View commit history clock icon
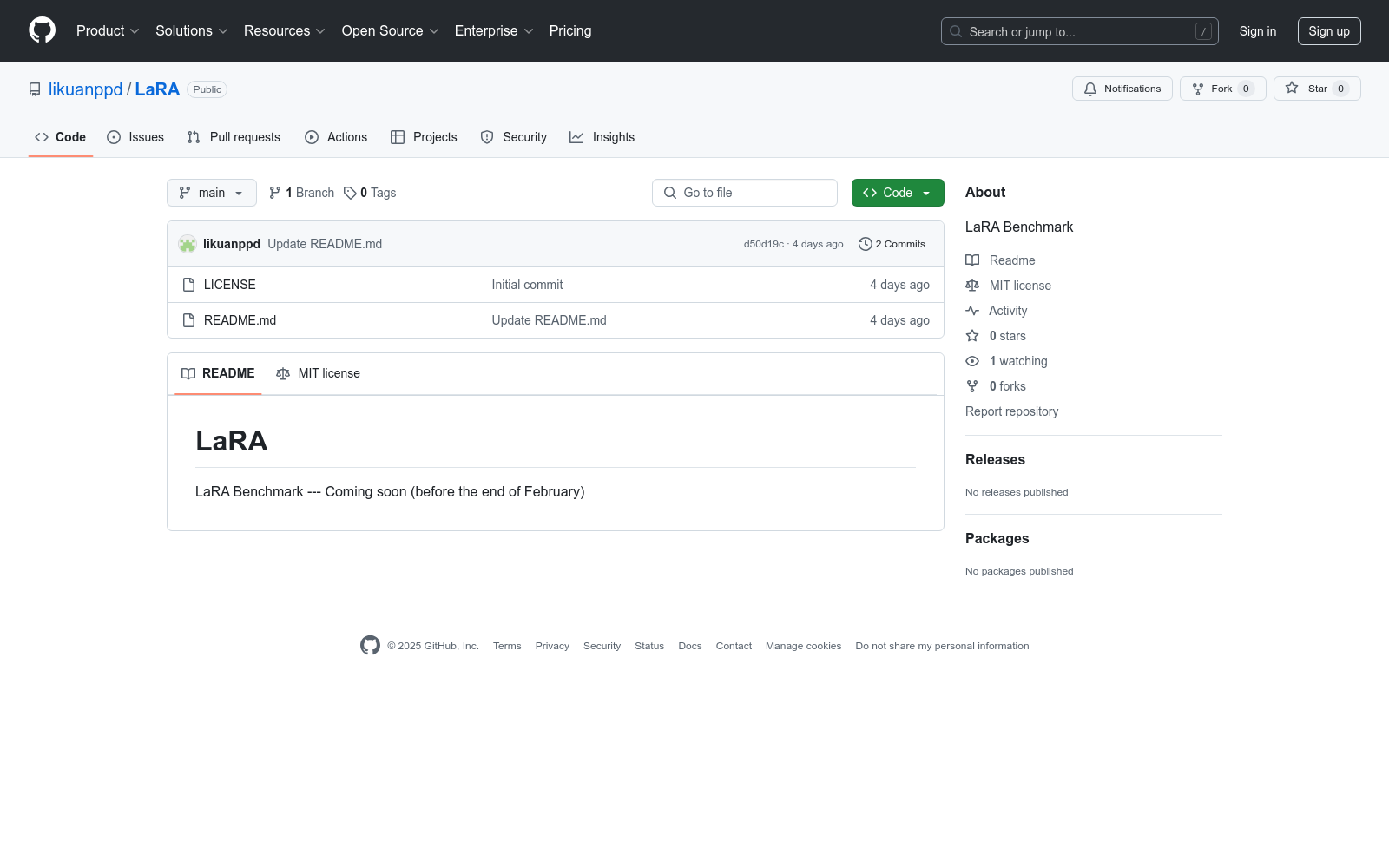This screenshot has height=868, width=1389. click(x=865, y=244)
